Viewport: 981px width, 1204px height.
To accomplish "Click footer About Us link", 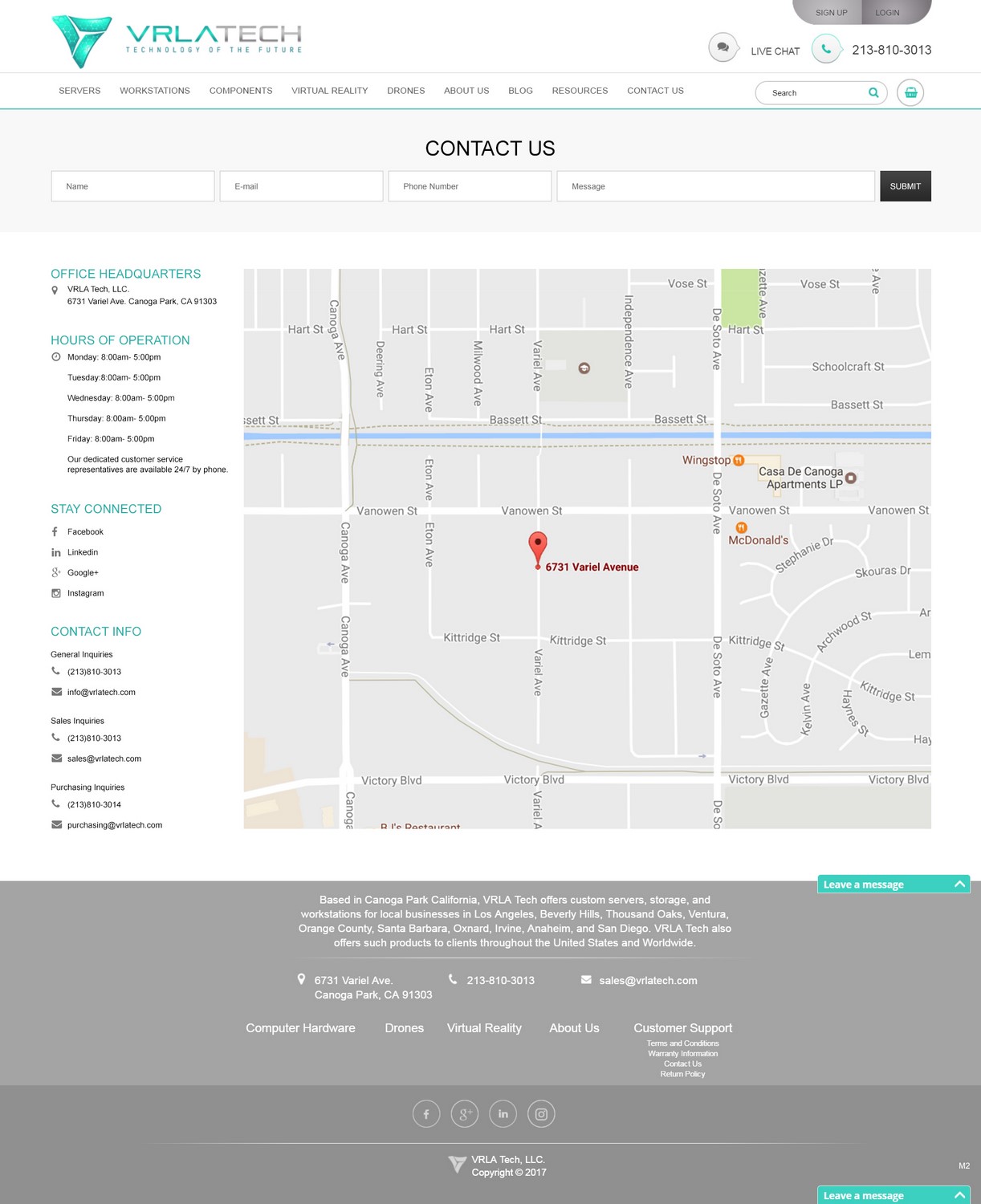I will 574,1028.
